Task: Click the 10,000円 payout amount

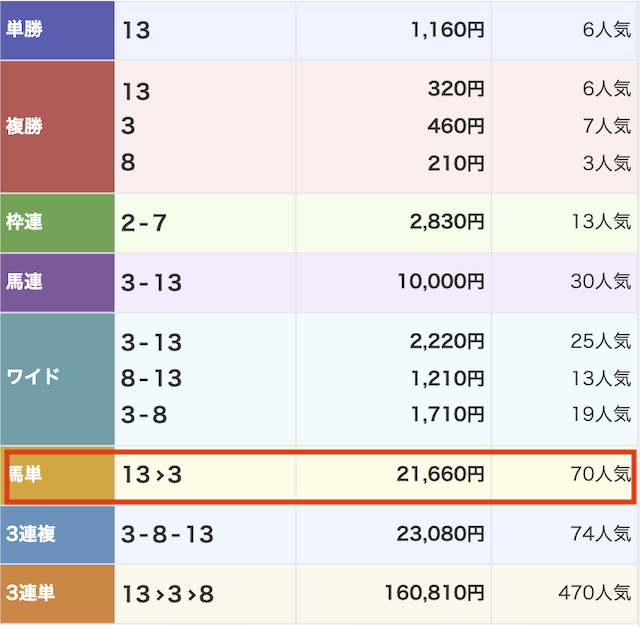Action: point(442,283)
